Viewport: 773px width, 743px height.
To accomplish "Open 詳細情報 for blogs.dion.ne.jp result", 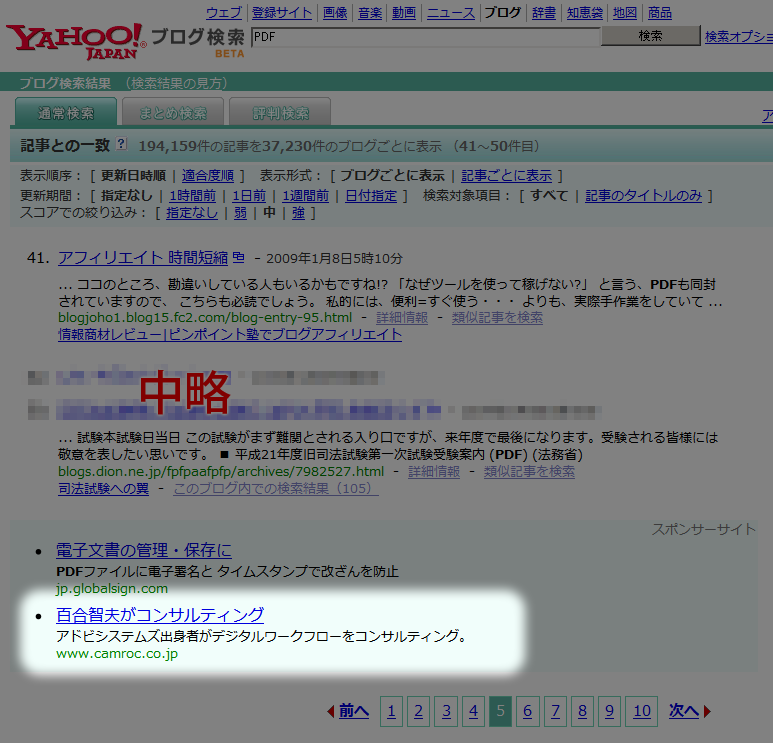I will [434, 471].
